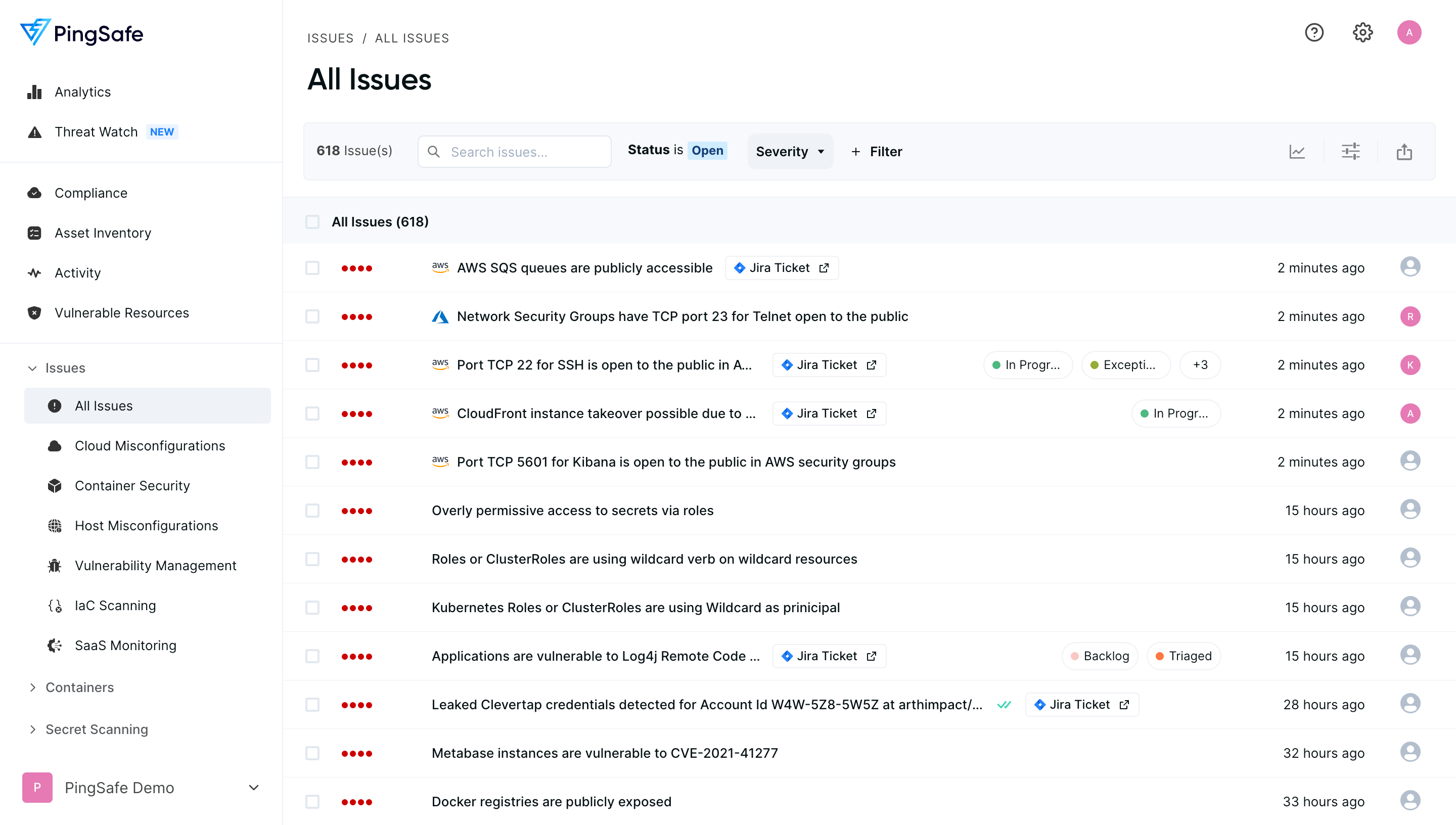
Task: Click the + Filter button
Action: [877, 151]
